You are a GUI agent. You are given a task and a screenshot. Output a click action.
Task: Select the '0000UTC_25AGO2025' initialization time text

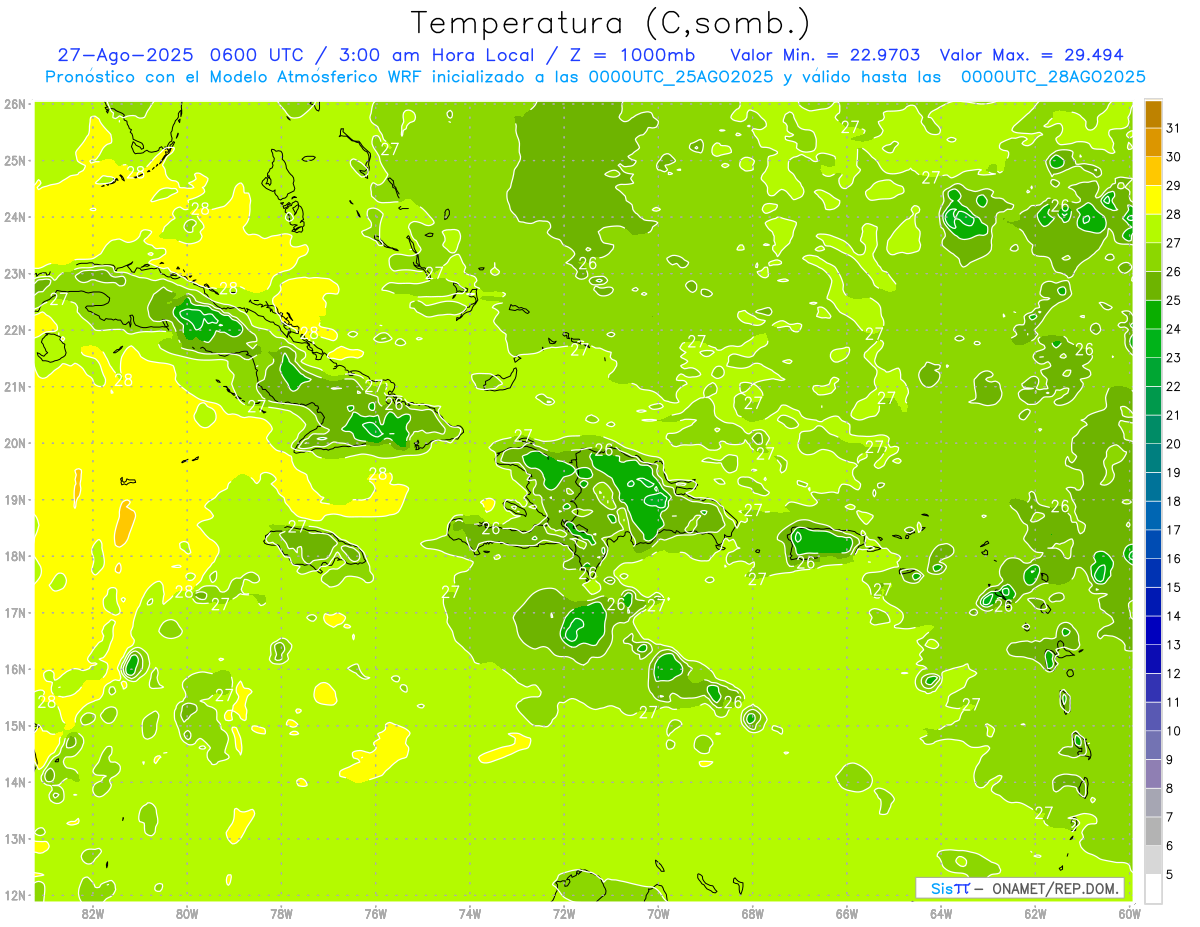(681, 77)
